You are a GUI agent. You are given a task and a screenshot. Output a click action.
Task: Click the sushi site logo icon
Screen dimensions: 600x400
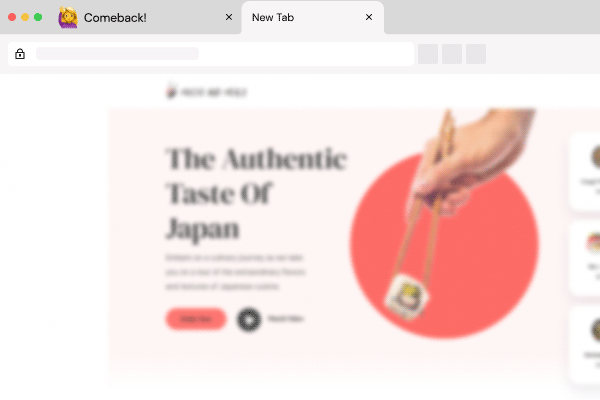(171, 91)
